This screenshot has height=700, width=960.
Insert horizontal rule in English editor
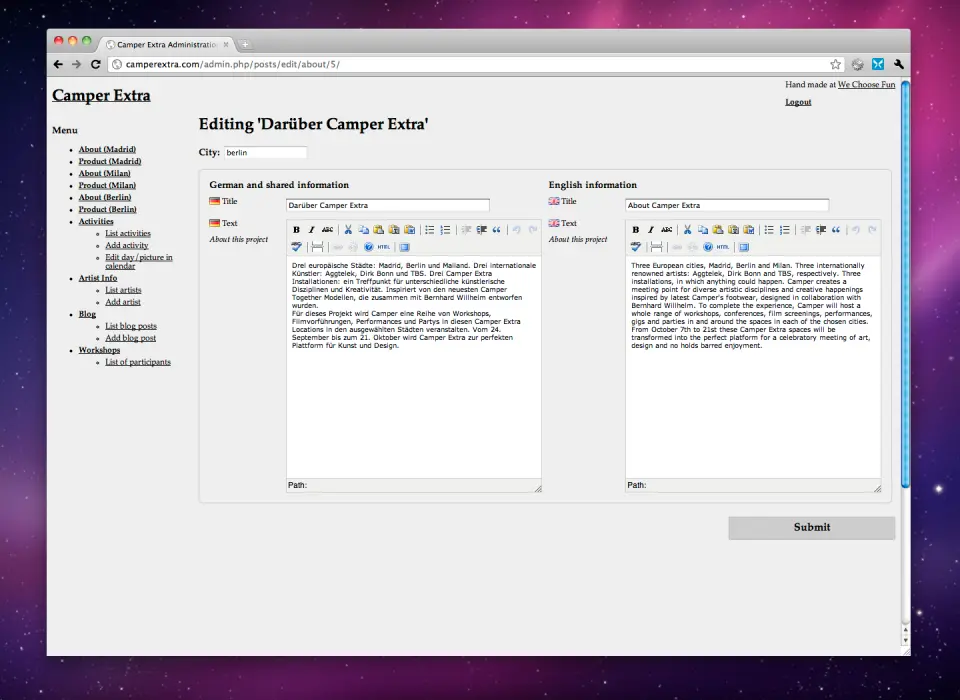click(656, 247)
